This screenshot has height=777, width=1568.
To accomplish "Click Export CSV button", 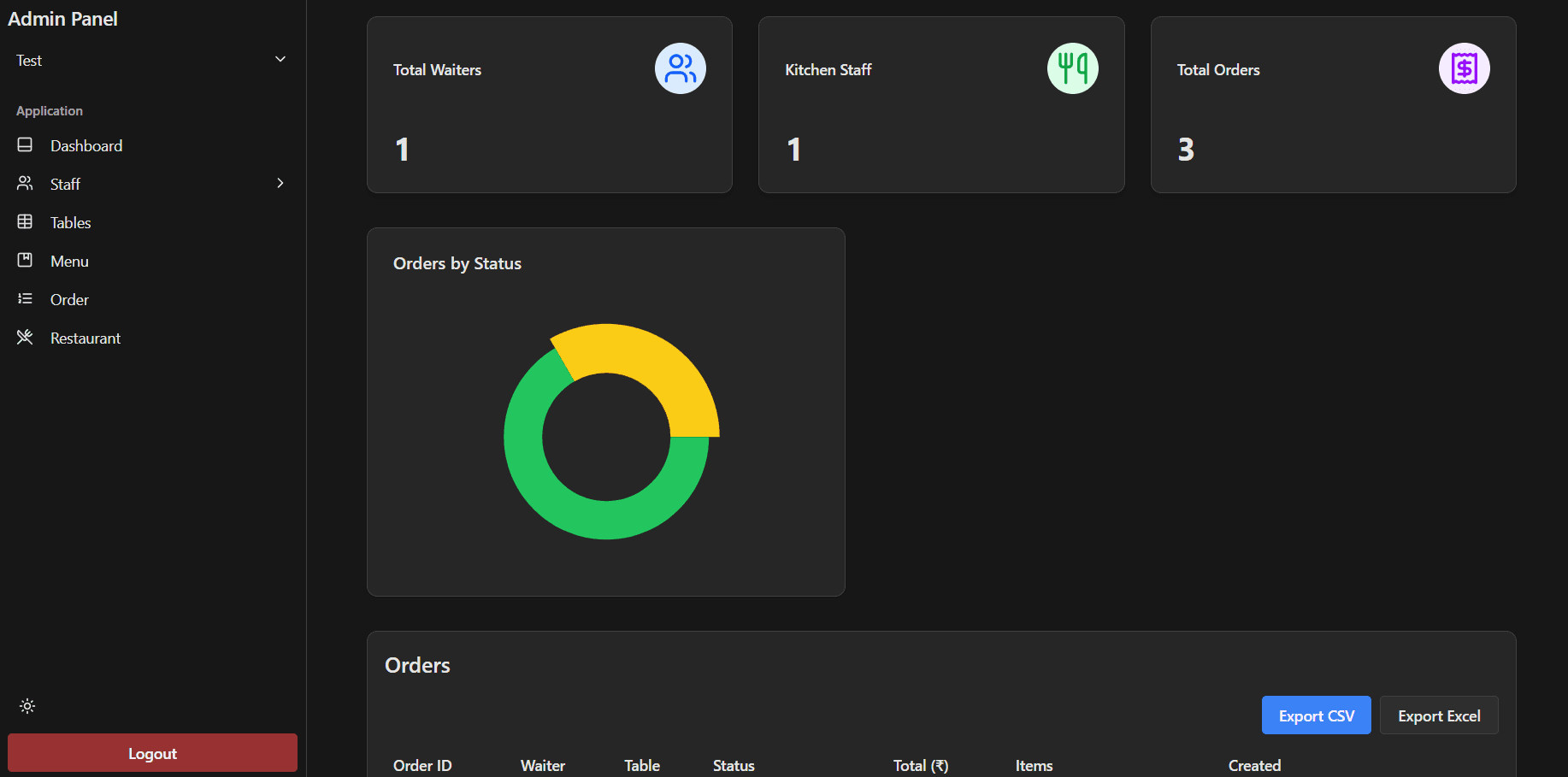I will (x=1317, y=715).
